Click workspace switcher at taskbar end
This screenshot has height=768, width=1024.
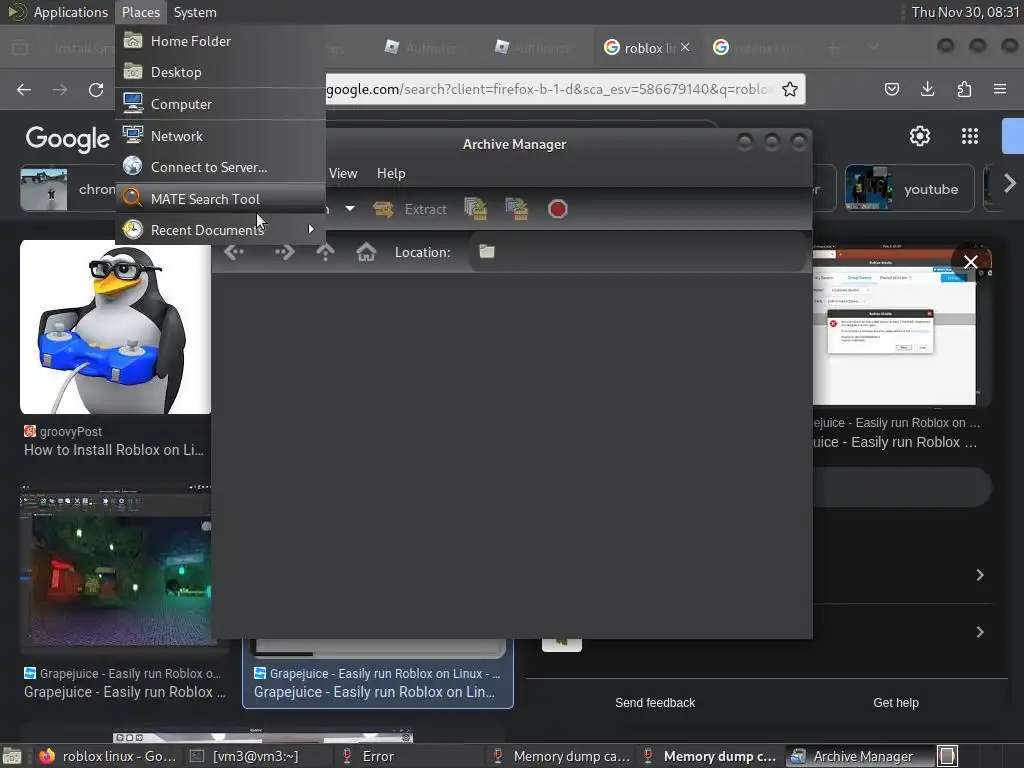pyautogui.click(x=948, y=756)
